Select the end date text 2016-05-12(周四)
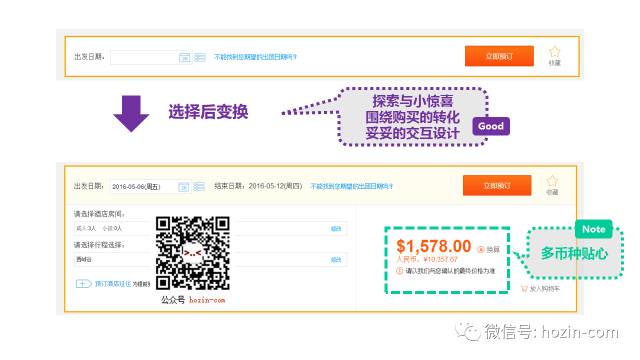Screen dimensions: 640x360 (276, 186)
